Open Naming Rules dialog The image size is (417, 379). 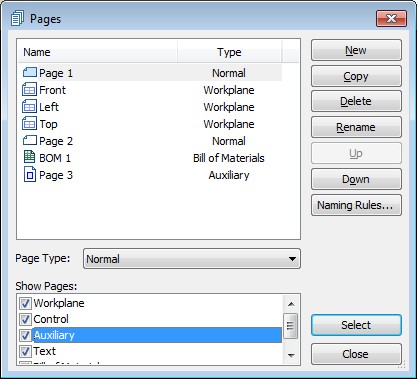[356, 205]
